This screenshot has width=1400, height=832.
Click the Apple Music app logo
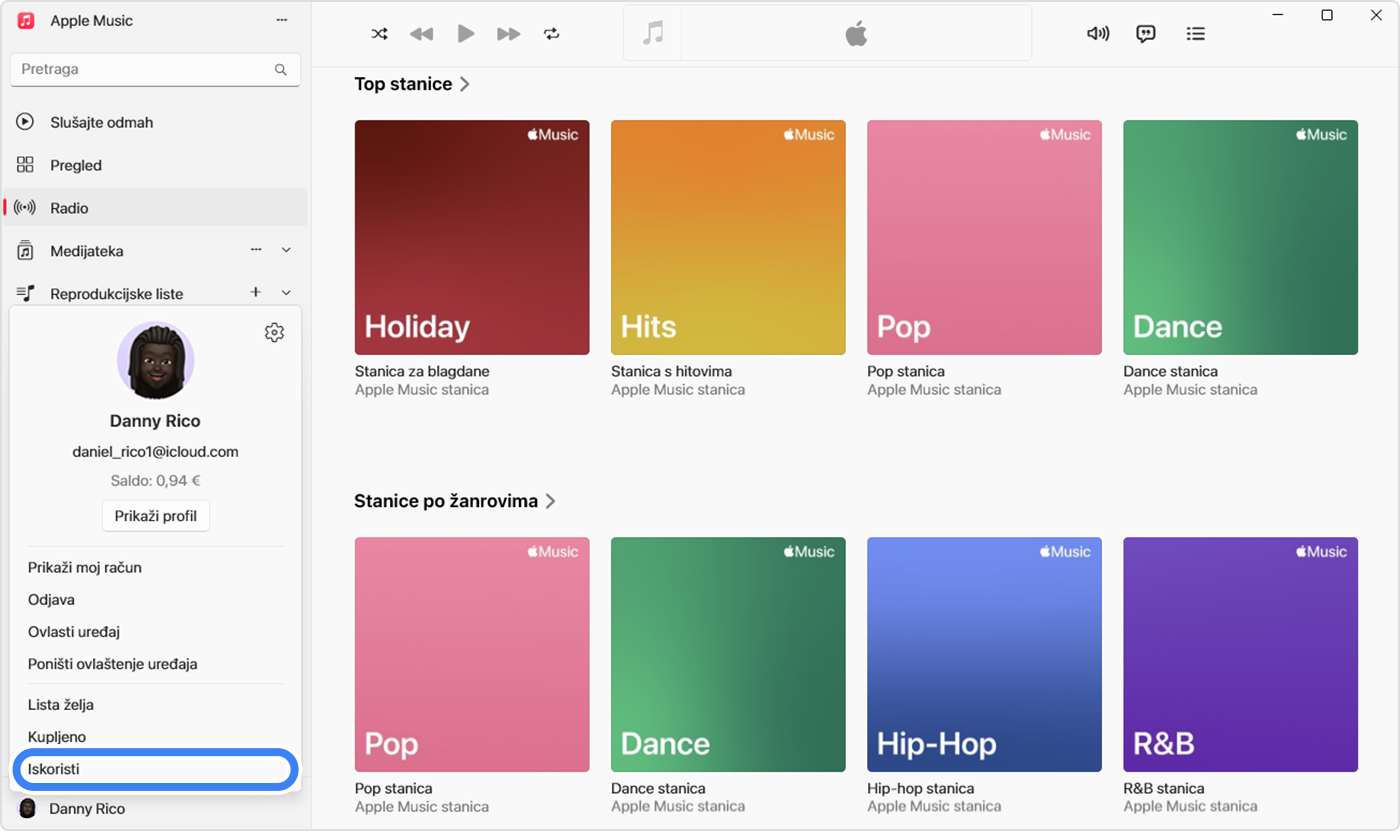26,21
